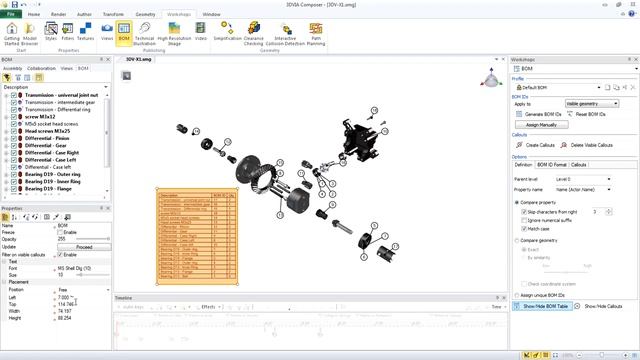
Task: Open the High Resolution Image workshop
Action: 174,34
